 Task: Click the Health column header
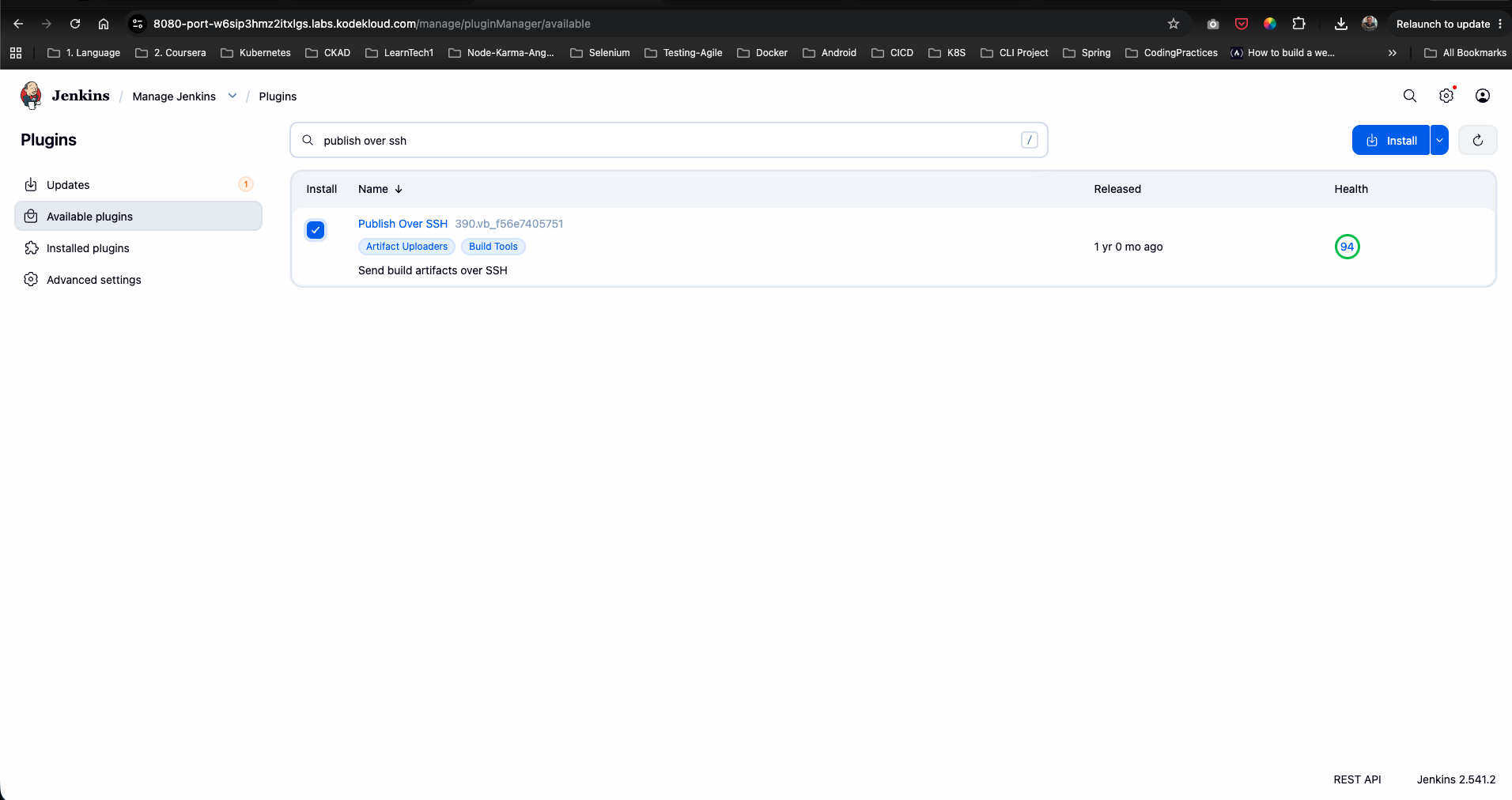click(x=1351, y=189)
